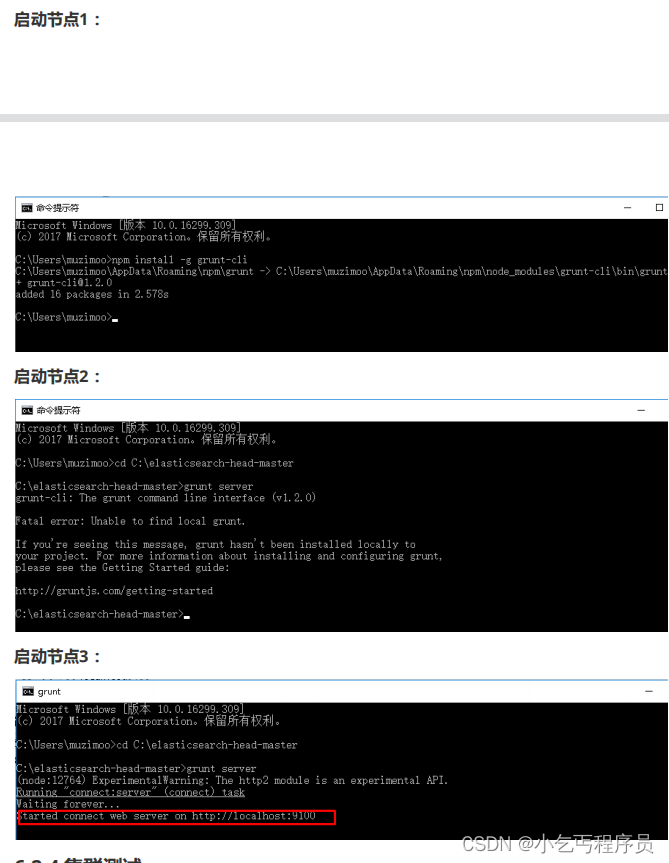Click the 'npm install -g grunt-cli' command line

tap(131, 260)
